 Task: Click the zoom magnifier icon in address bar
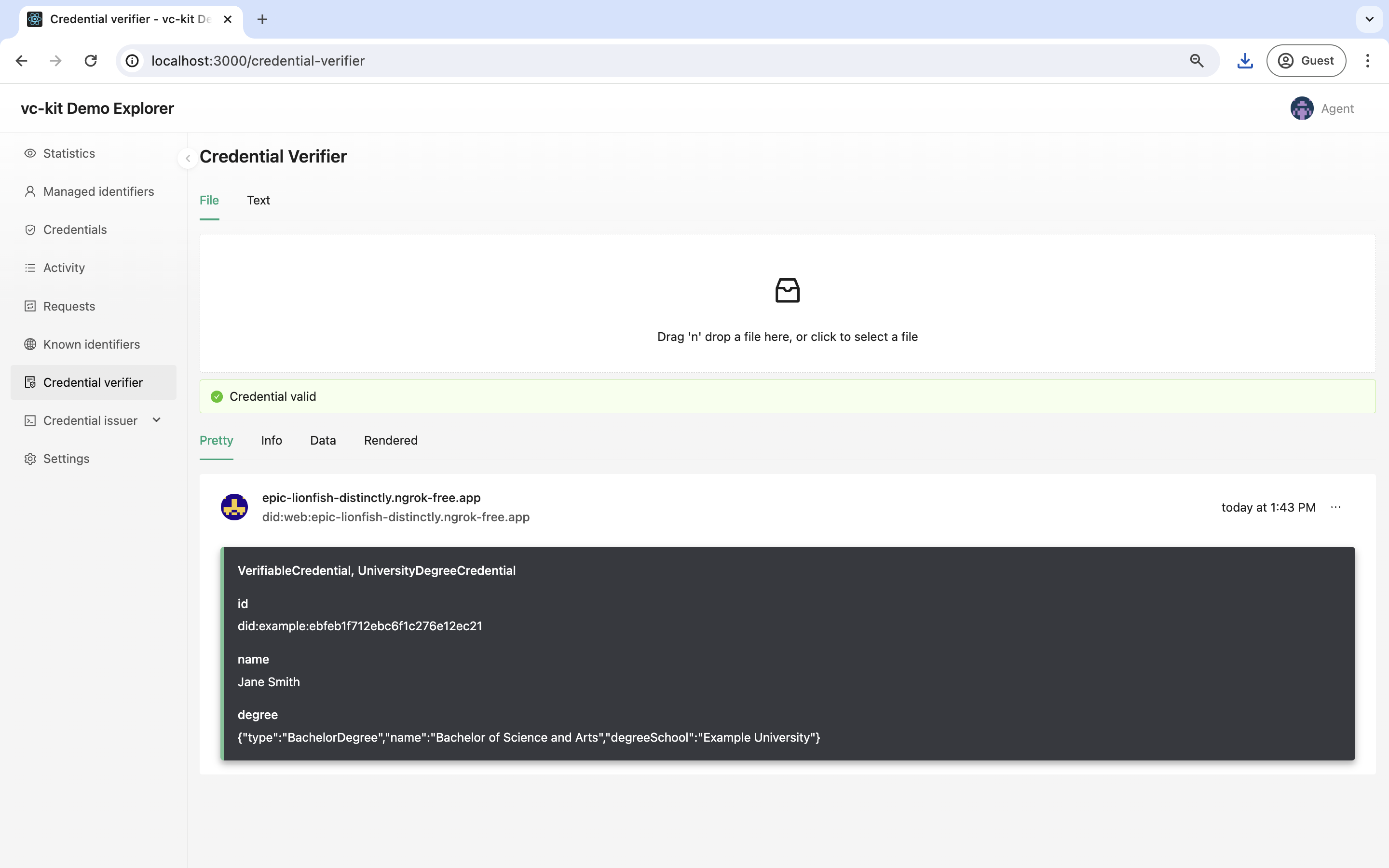[x=1197, y=61]
